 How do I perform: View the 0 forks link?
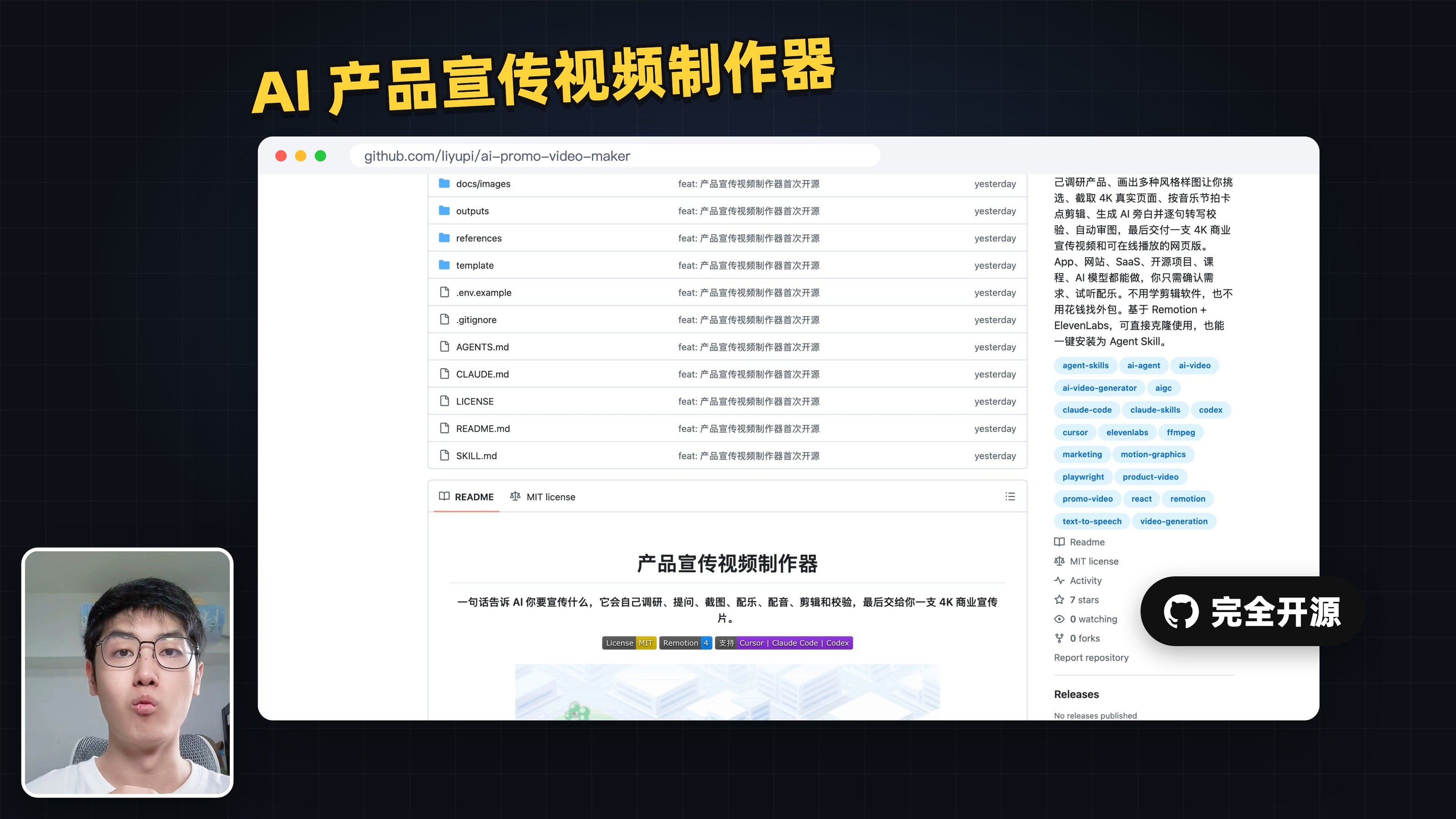pos(1077,638)
